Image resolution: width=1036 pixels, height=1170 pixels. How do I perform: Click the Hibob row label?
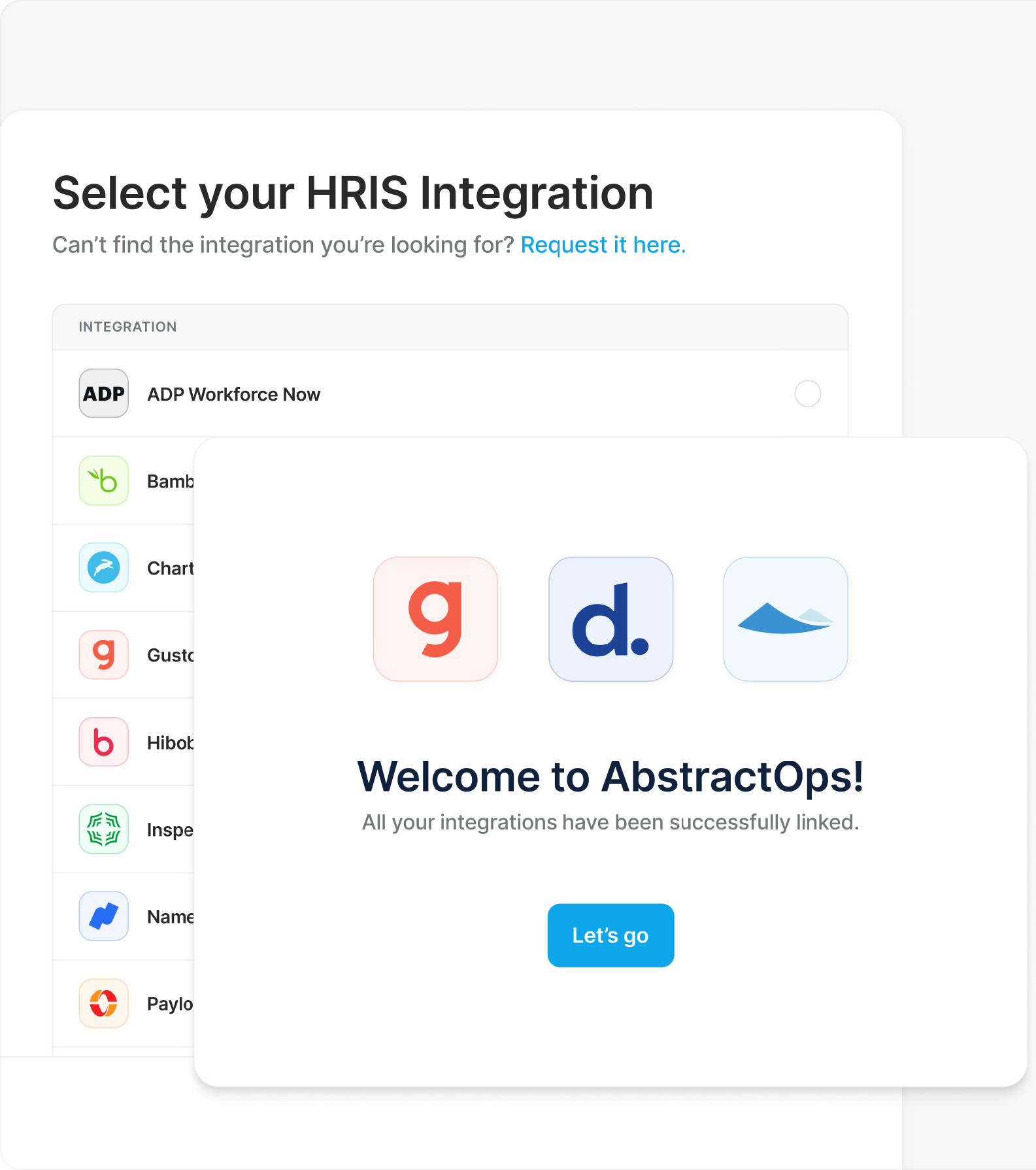click(x=171, y=743)
